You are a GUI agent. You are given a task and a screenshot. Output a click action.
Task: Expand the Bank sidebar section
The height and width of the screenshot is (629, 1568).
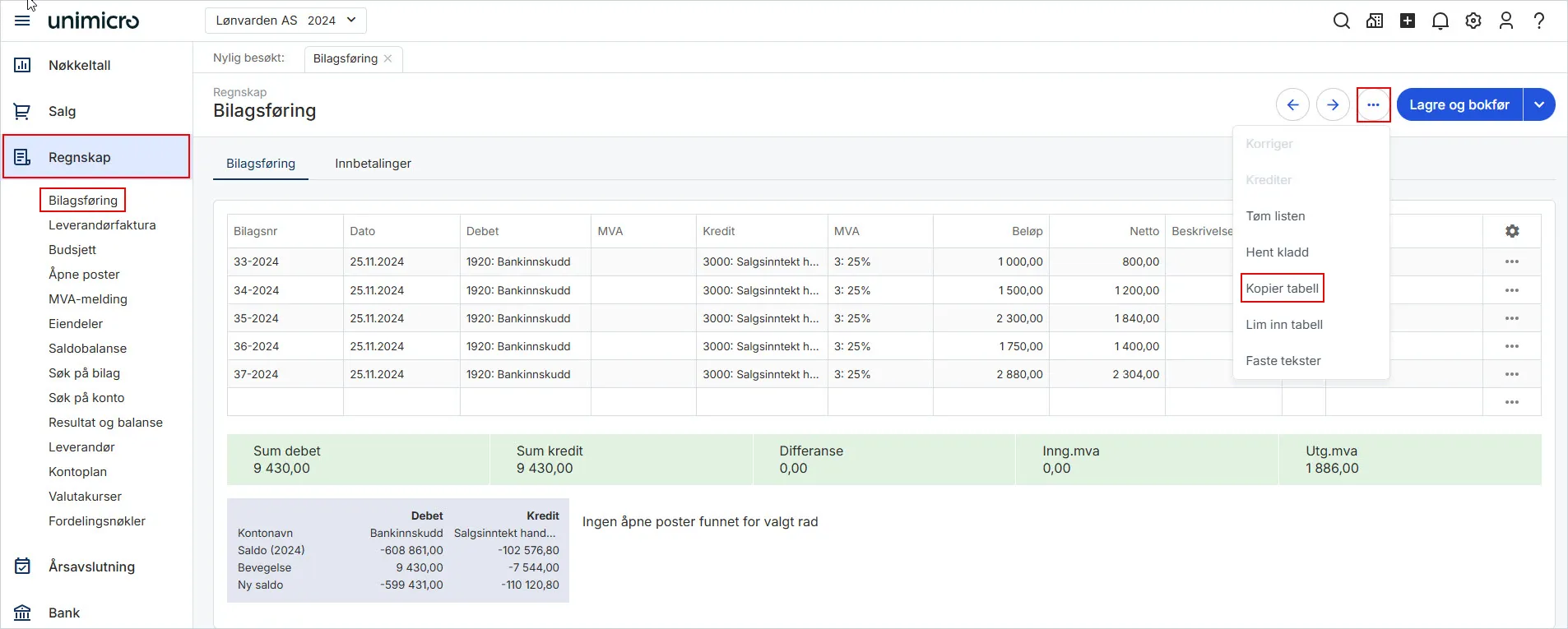pos(97,613)
